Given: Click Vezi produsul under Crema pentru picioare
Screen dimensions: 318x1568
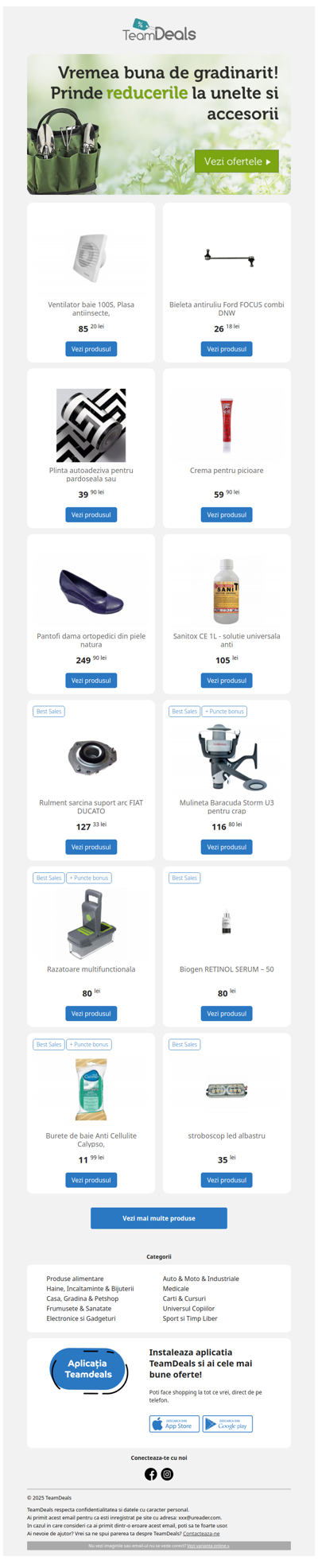Looking at the screenshot, I should 227,514.
